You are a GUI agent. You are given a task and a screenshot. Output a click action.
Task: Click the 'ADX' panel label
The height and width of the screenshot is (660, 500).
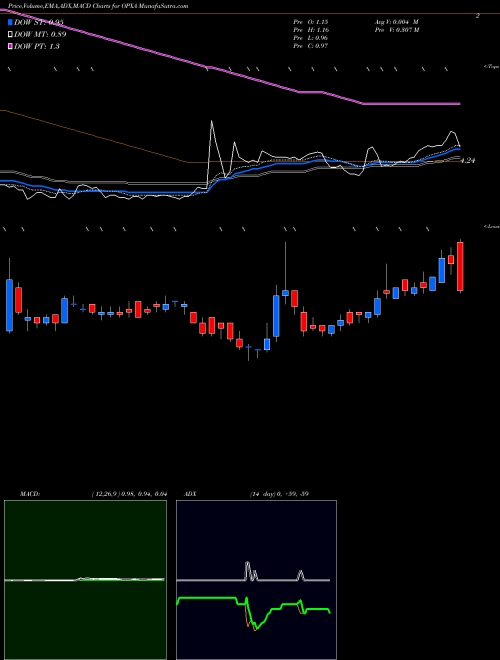tap(191, 494)
